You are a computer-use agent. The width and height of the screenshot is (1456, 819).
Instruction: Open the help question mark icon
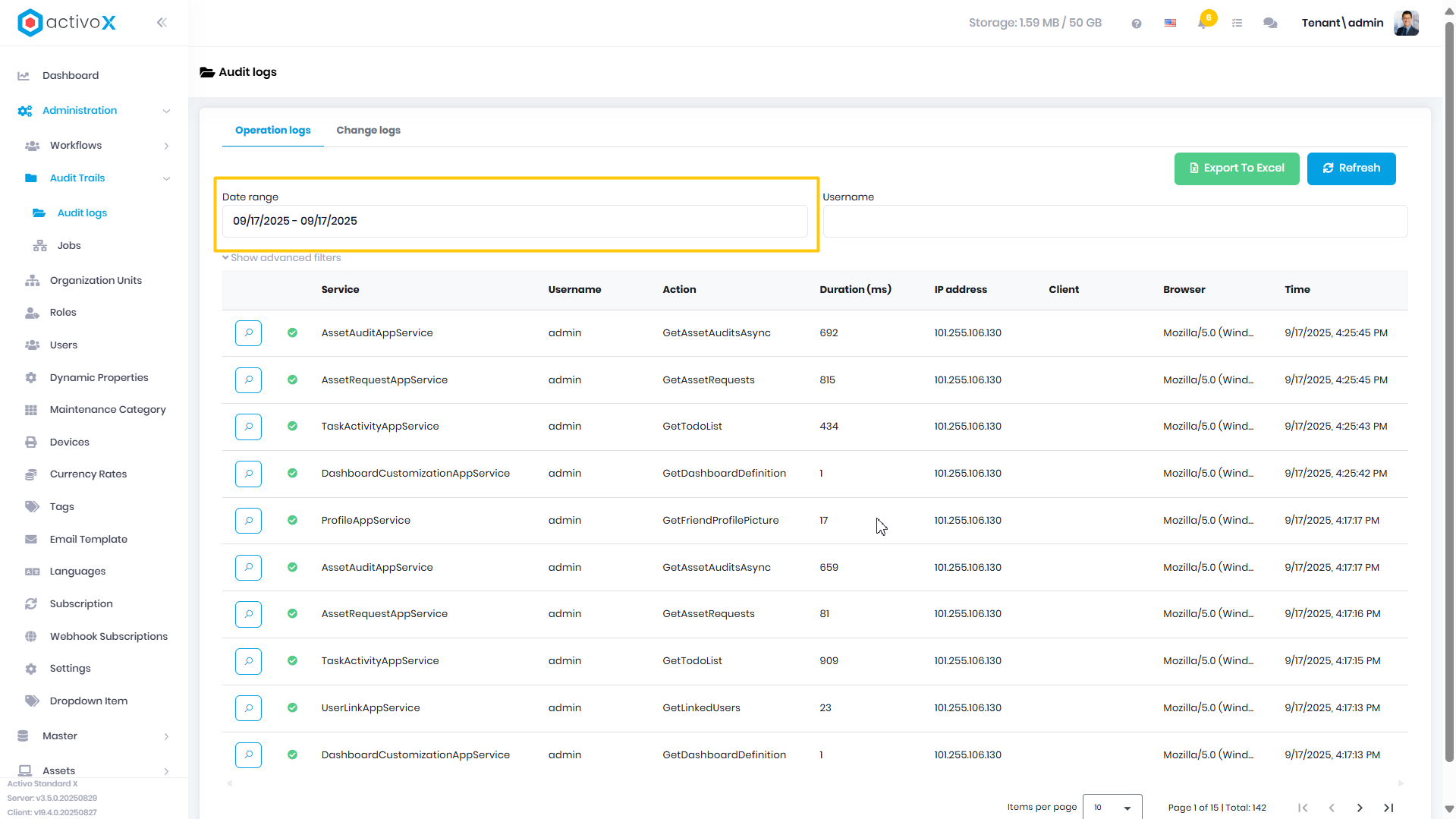point(1136,24)
